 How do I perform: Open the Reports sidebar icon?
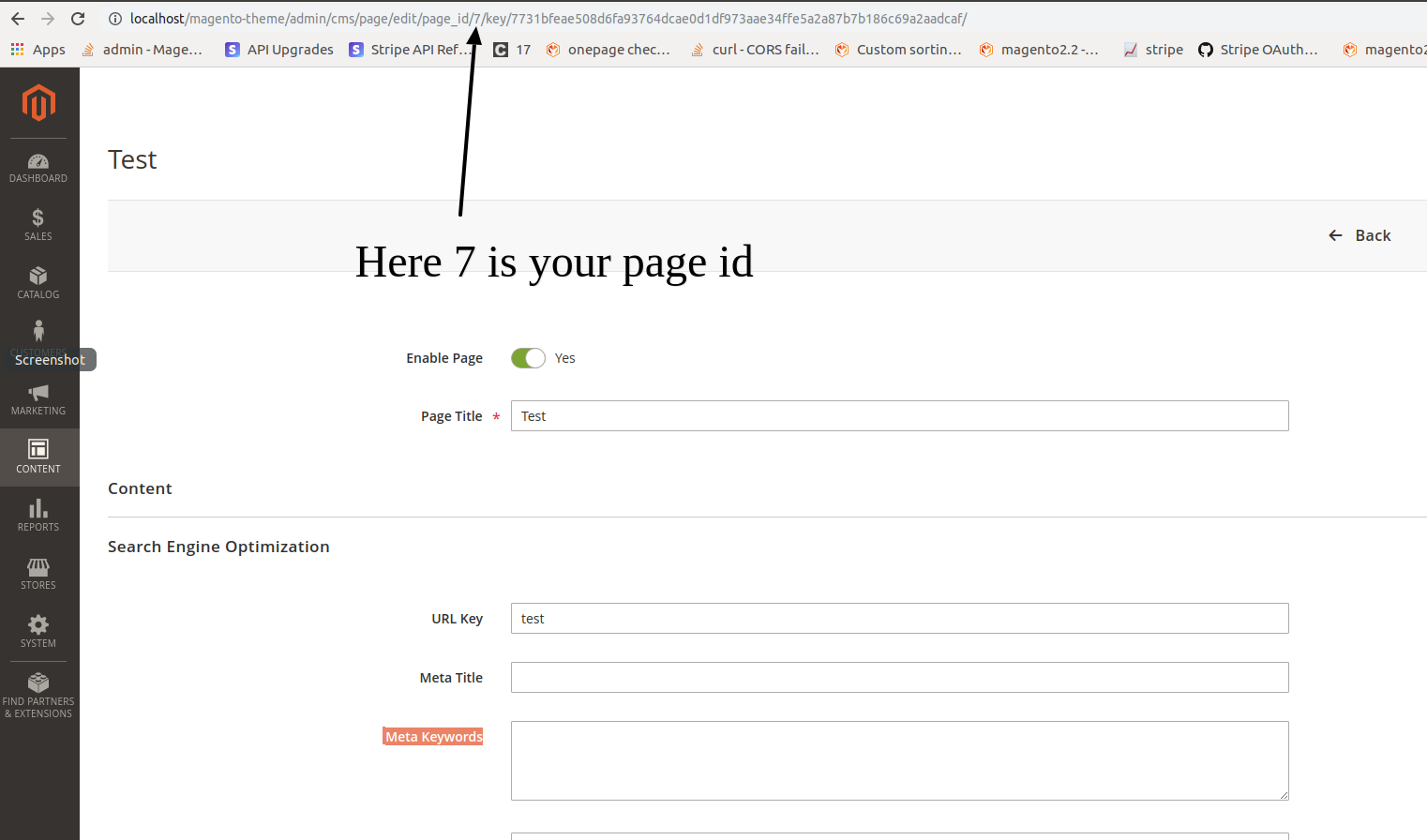tap(38, 515)
